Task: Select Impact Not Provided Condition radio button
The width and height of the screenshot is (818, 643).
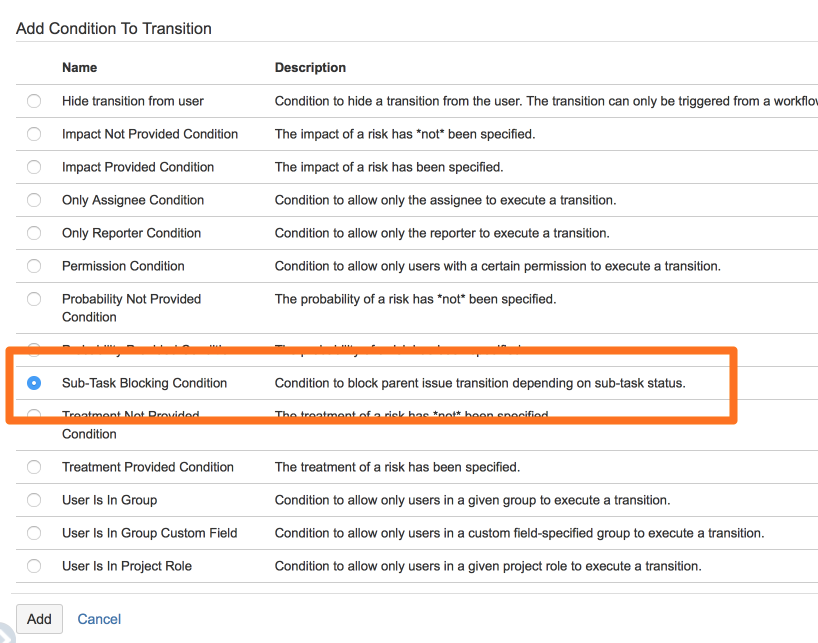Action: (x=34, y=134)
